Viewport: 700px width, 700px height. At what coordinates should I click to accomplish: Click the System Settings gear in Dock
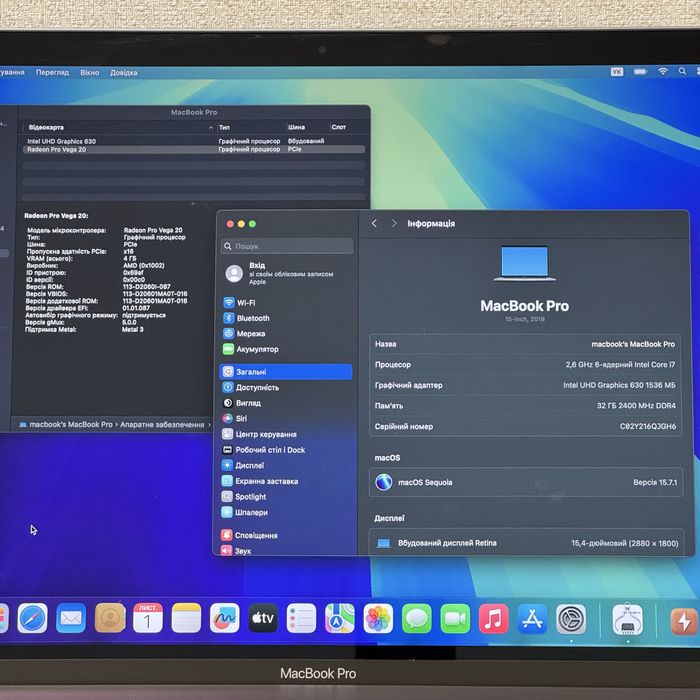tap(571, 619)
